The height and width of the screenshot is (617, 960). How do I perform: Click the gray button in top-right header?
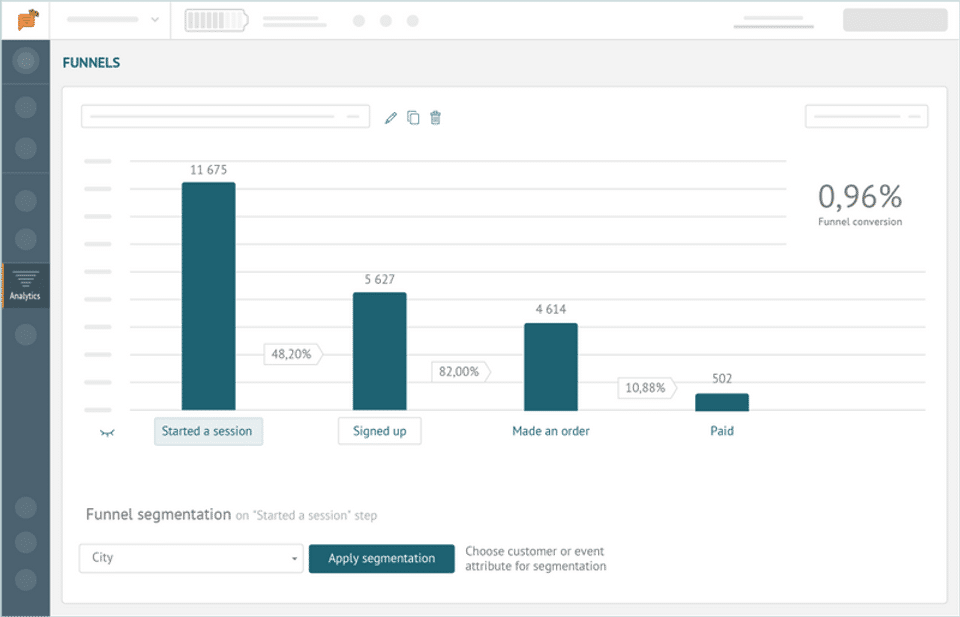click(895, 20)
